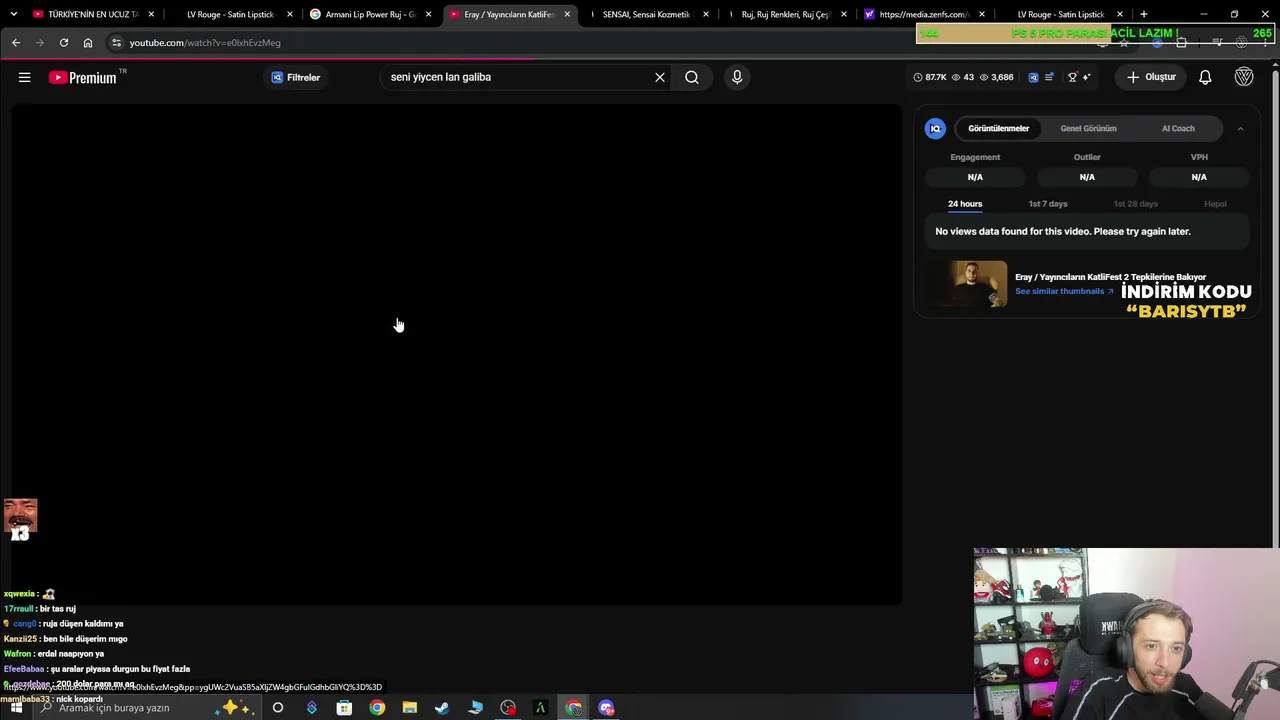Screen dimensions: 1280x720
Task: Select the 1st 7 days time range
Action: pos(1048,204)
